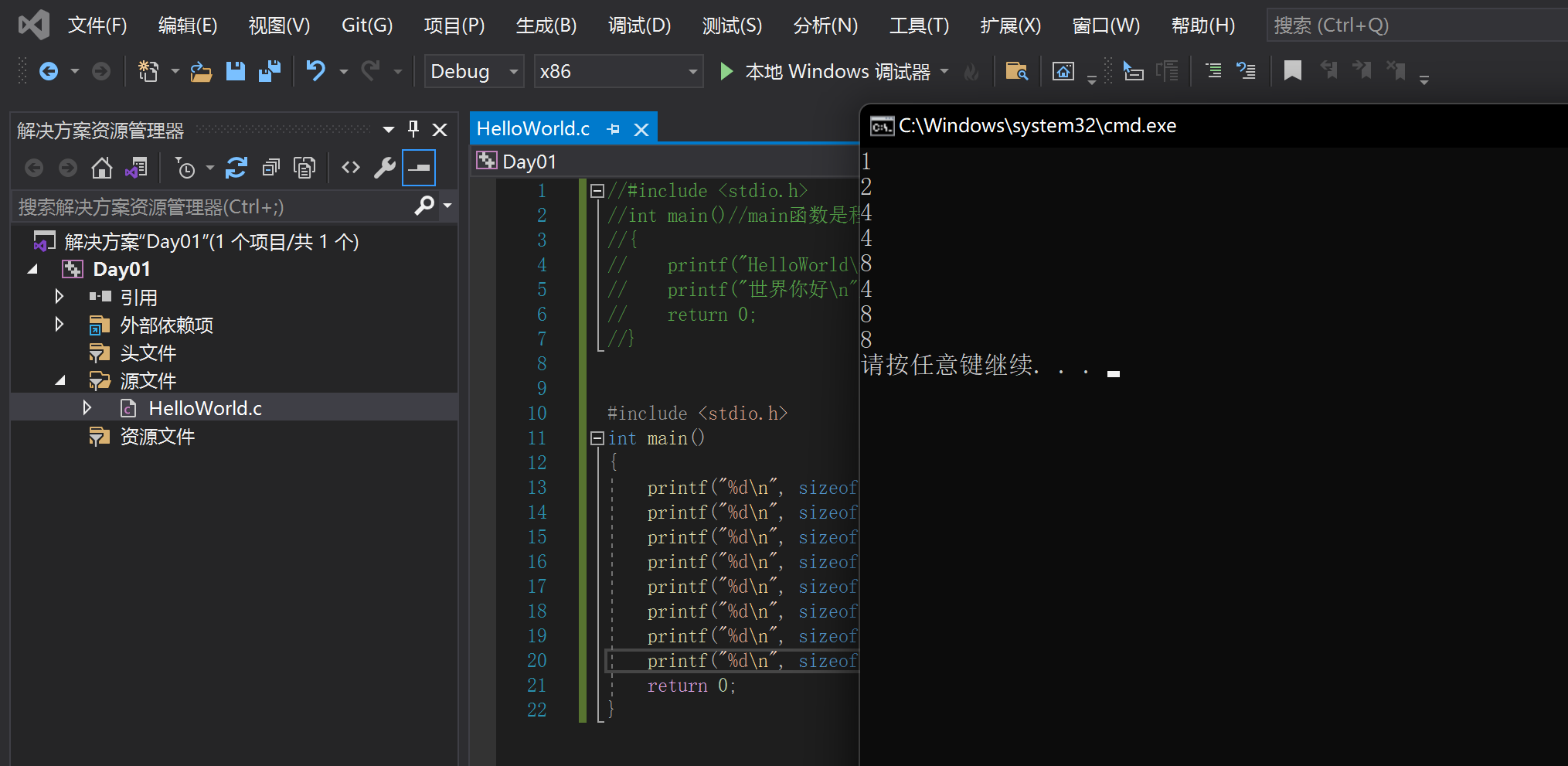Click cmd.exe console window title

[x=1037, y=126]
